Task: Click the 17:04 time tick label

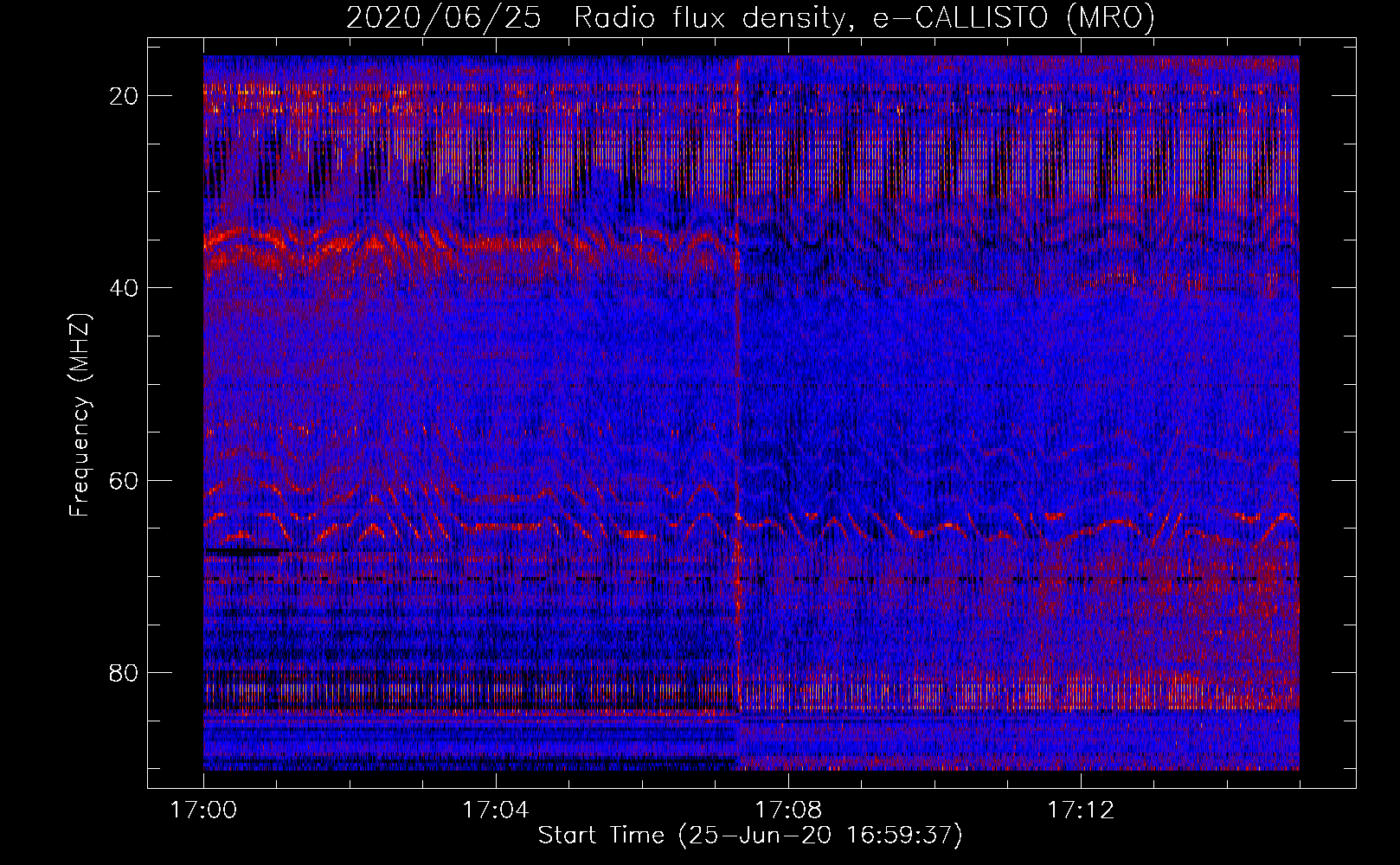Action: click(495, 811)
